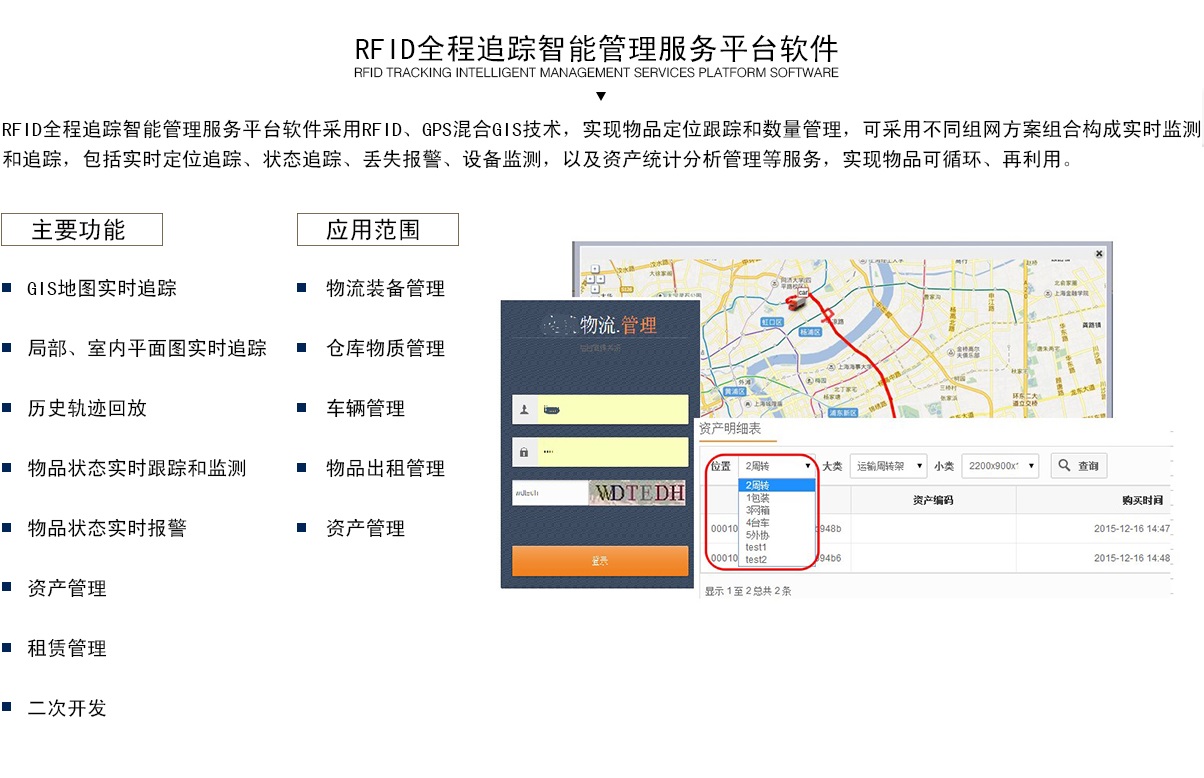1204x778 pixels.
Task: Click the lock icon beside password field
Action: 525,452
